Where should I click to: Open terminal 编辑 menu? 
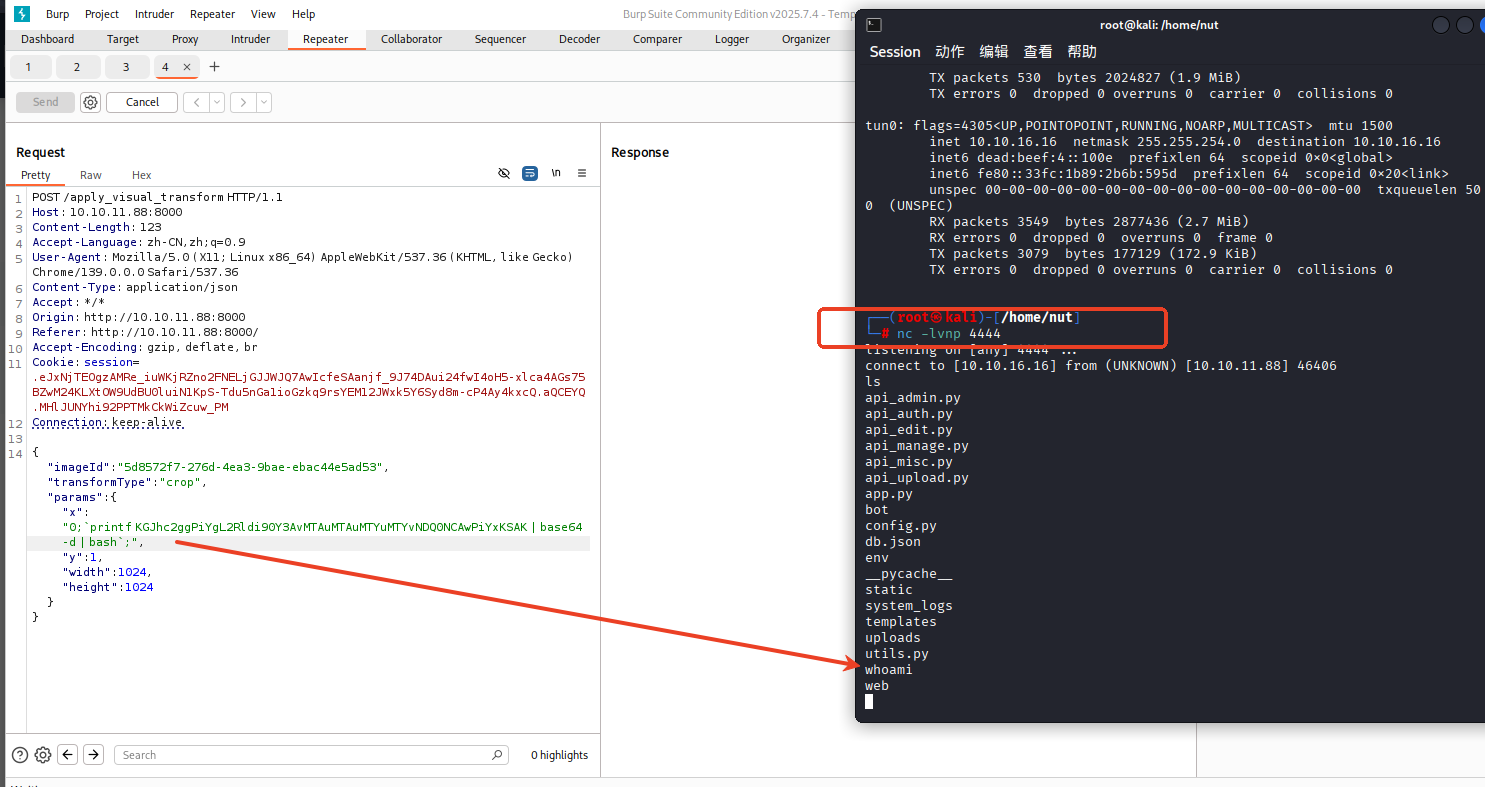[994, 52]
